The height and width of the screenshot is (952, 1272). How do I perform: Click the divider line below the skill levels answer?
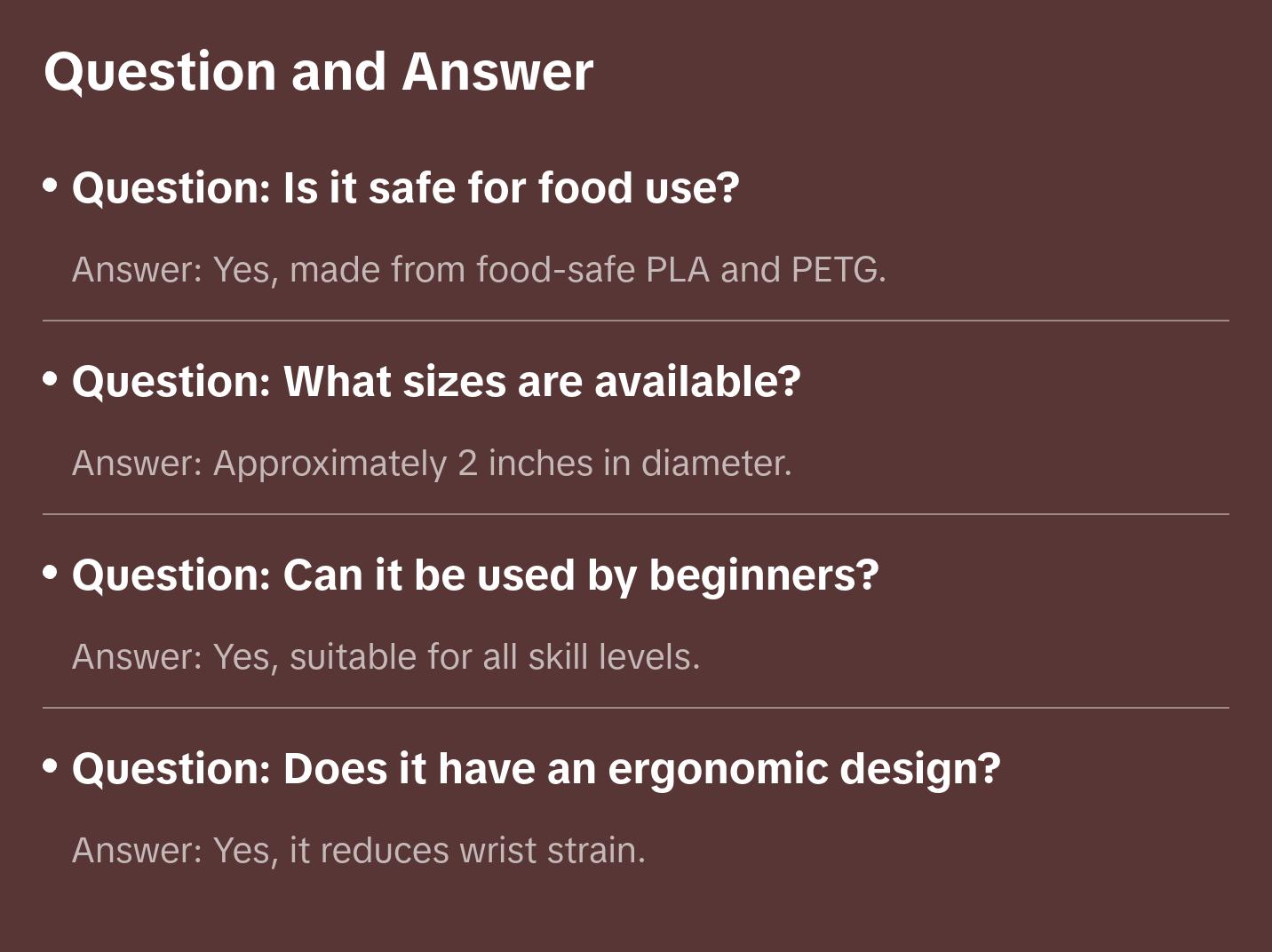coord(636,708)
